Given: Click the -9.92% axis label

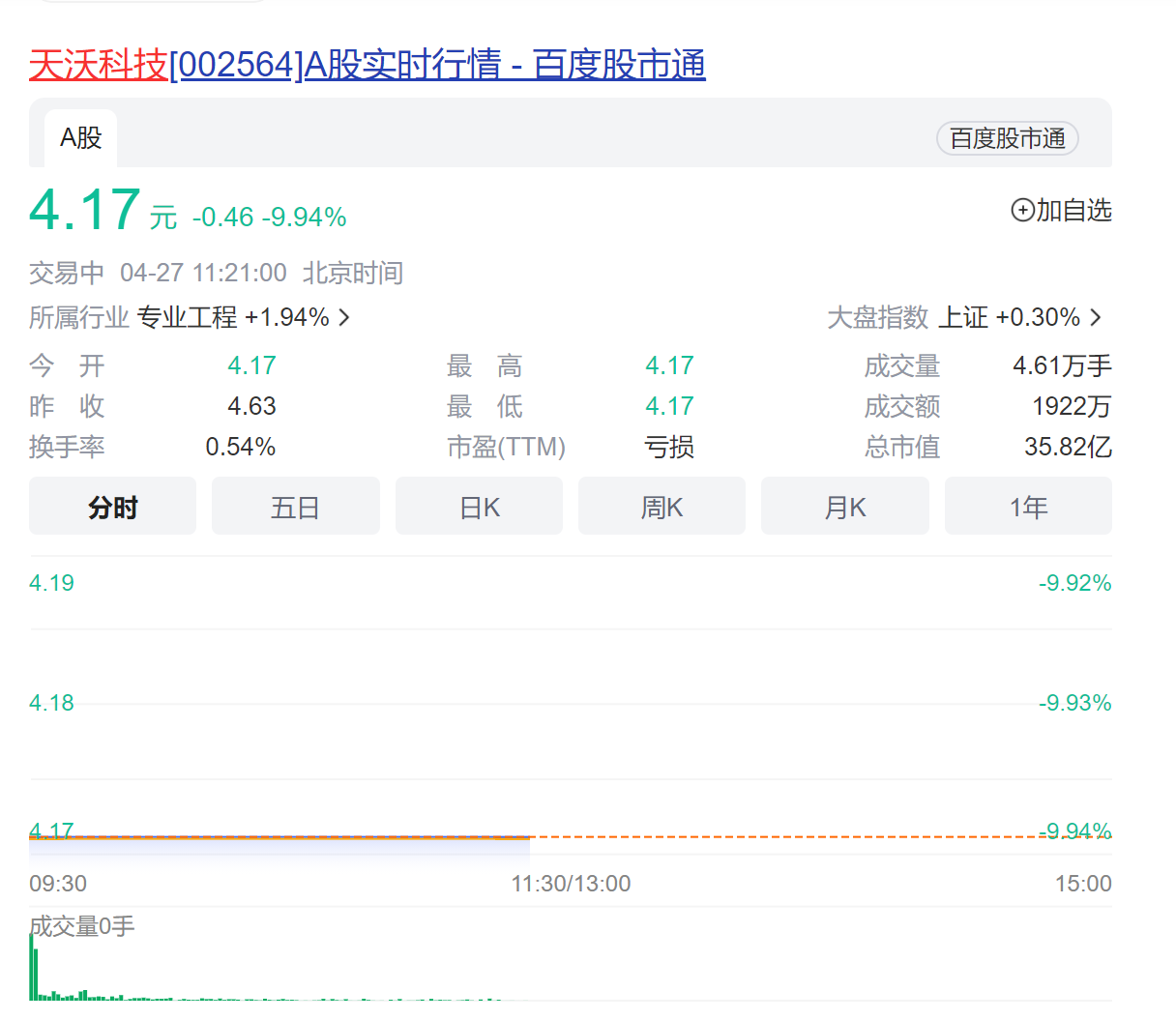Looking at the screenshot, I should click(x=1075, y=583).
